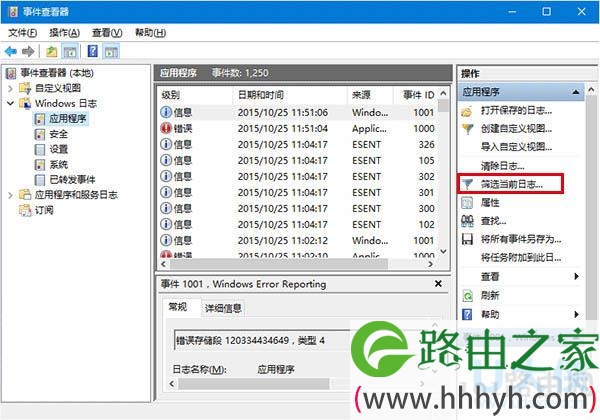Click the event list horizontal scrollbar left arrow
The width and height of the screenshot is (600, 420).
pos(163,264)
